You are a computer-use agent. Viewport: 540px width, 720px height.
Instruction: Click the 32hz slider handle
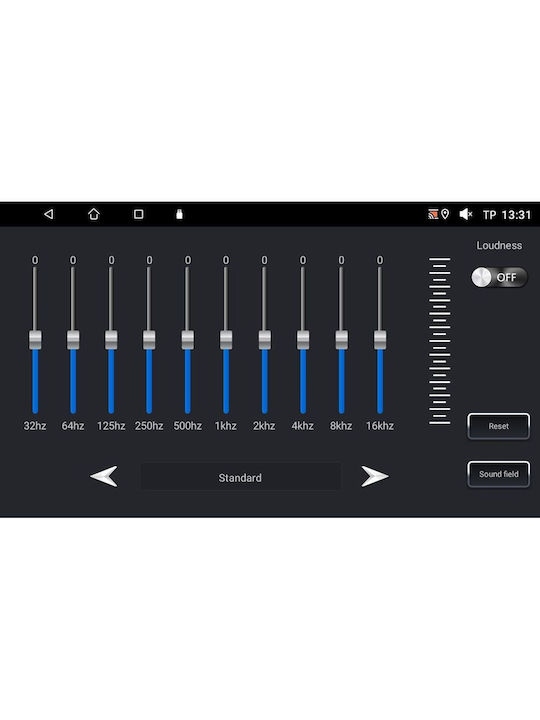(x=35, y=340)
